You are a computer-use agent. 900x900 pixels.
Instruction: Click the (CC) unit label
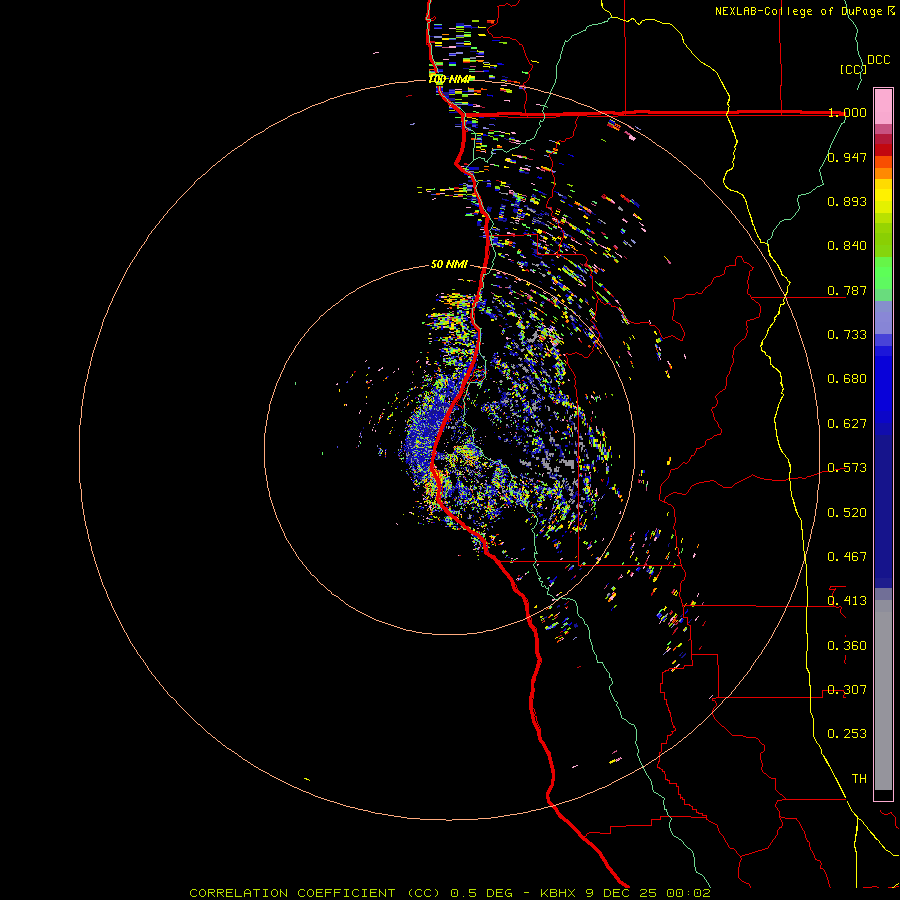(x=853, y=69)
